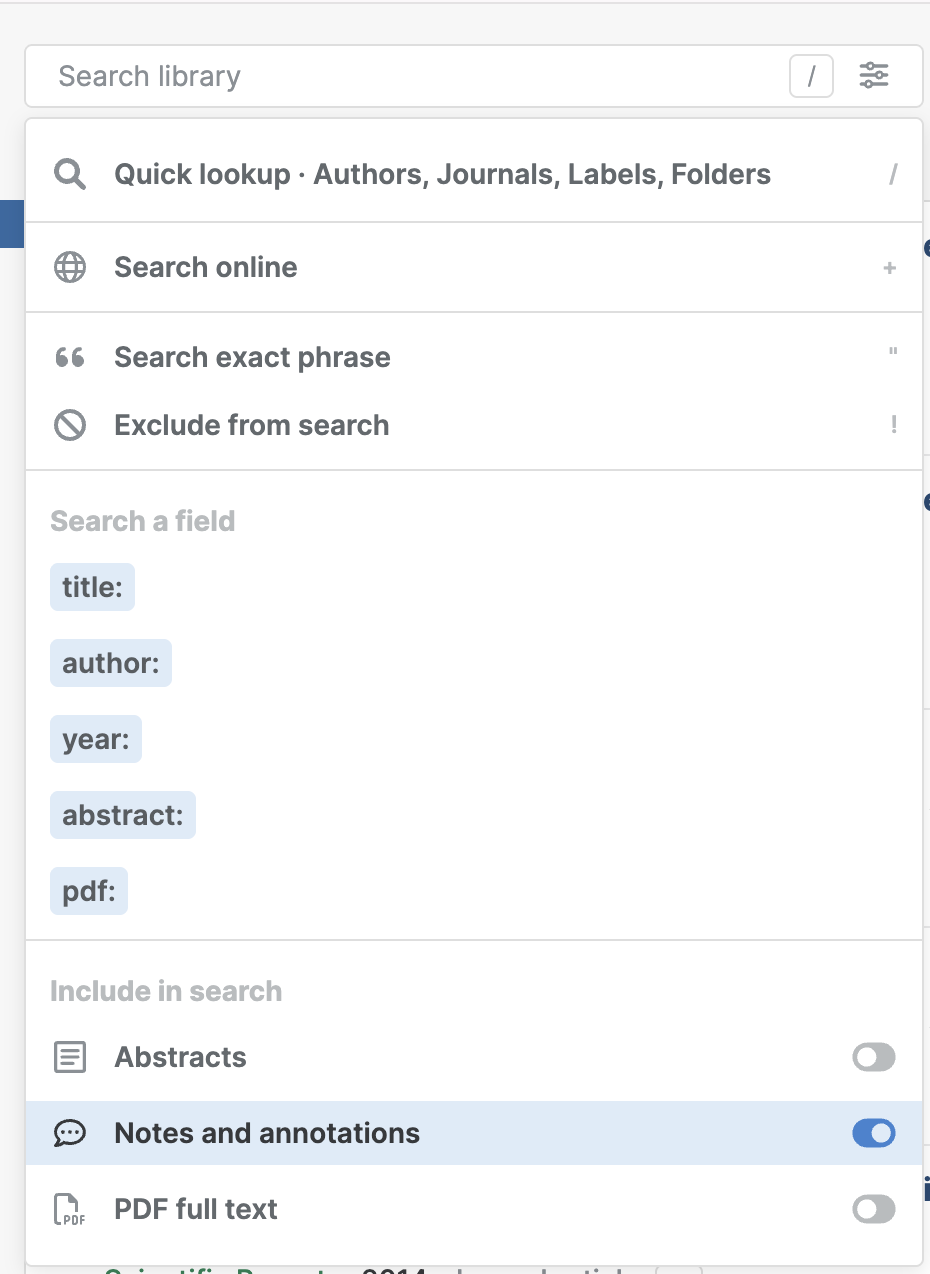The height and width of the screenshot is (1274, 930).
Task: Click the Notes and annotations bubble icon
Action: pos(70,1134)
